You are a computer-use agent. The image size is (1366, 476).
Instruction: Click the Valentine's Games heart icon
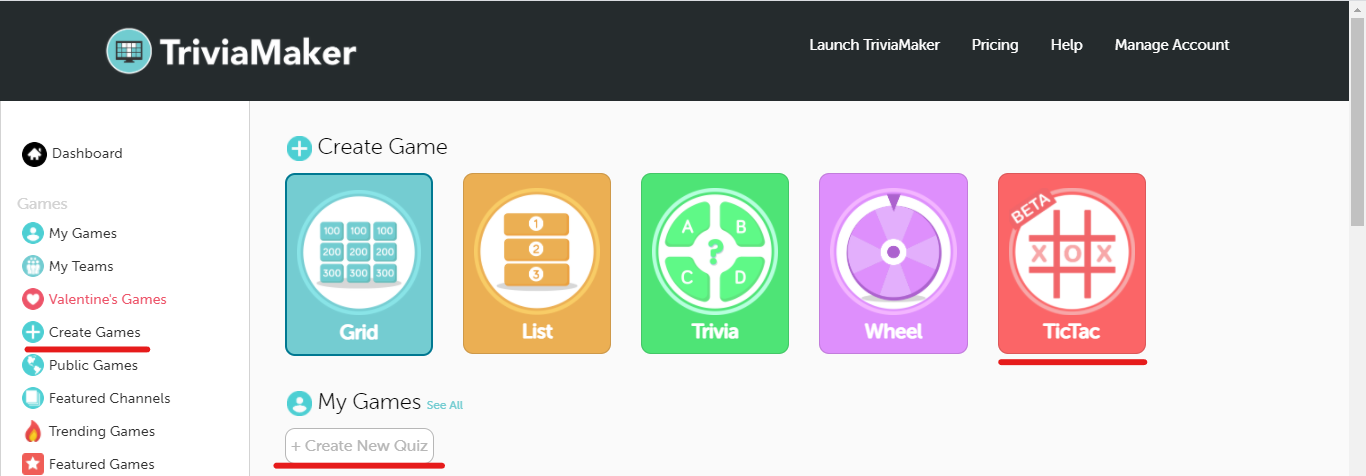[33, 299]
